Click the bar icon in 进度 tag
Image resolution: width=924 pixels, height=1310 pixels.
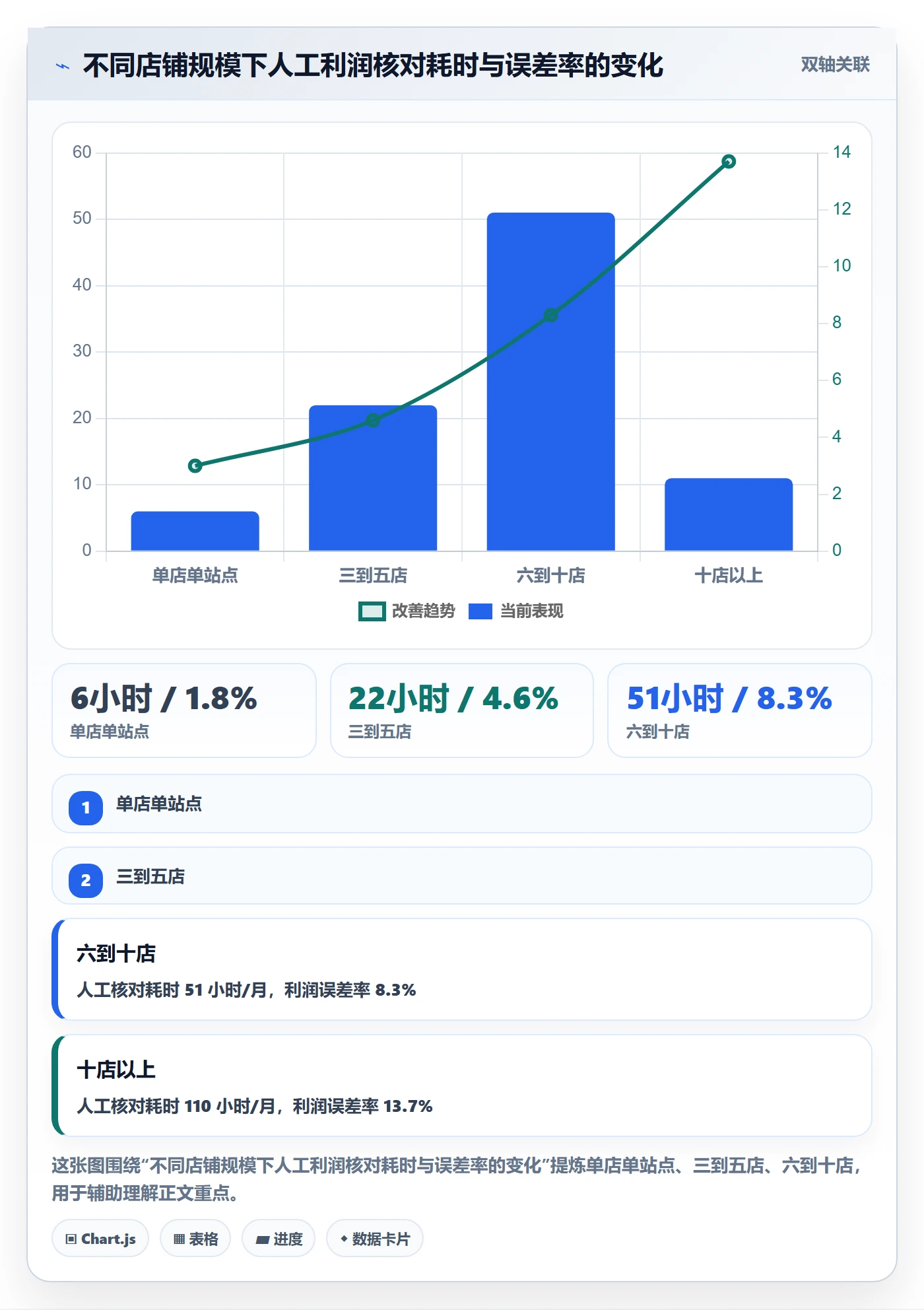pyautogui.click(x=262, y=1240)
